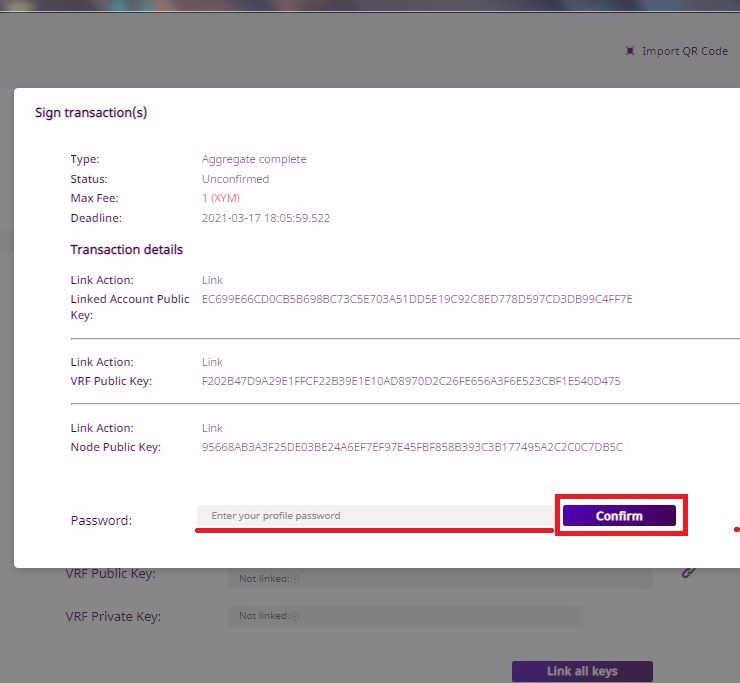Click the Max Fee 1 (XYM) value
This screenshot has height=683, width=740.
(221, 198)
